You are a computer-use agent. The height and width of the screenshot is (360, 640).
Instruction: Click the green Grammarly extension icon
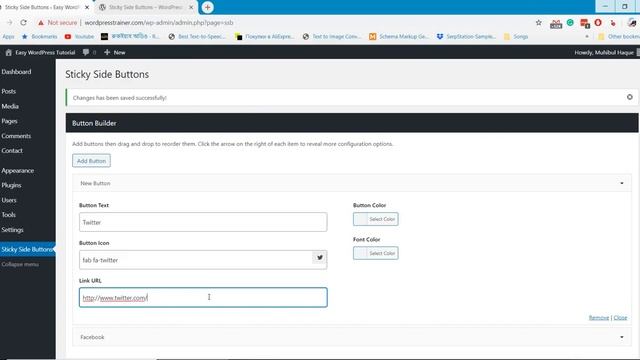[570, 23]
